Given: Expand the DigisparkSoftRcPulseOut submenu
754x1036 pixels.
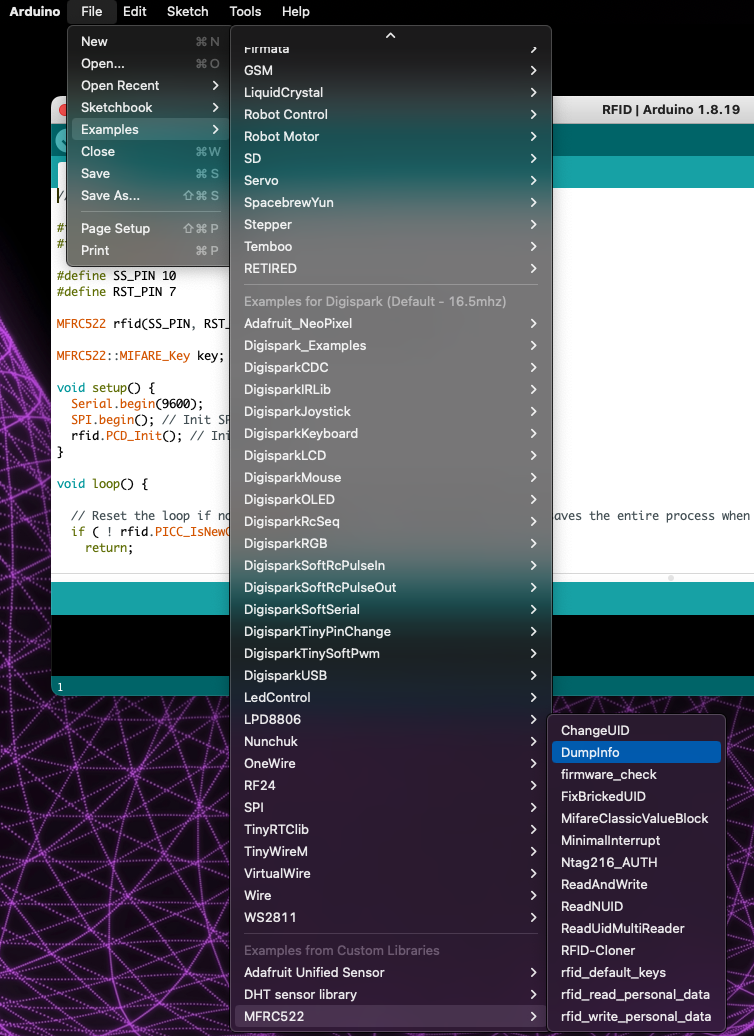Looking at the screenshot, I should coord(390,587).
